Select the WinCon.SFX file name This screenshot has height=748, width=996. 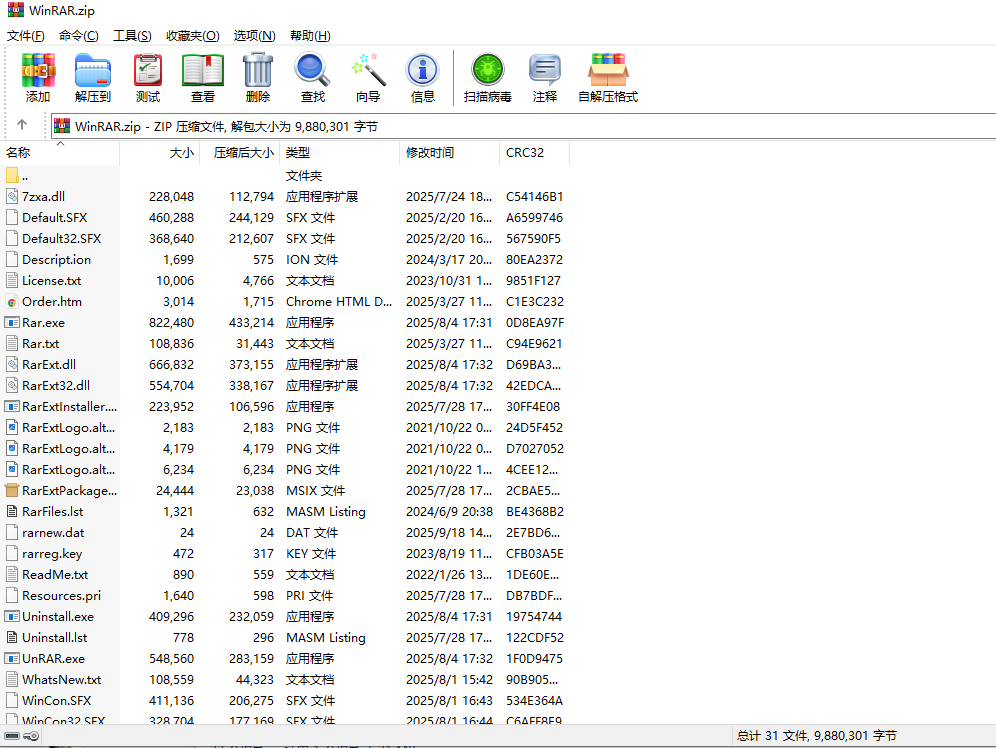tap(57, 700)
